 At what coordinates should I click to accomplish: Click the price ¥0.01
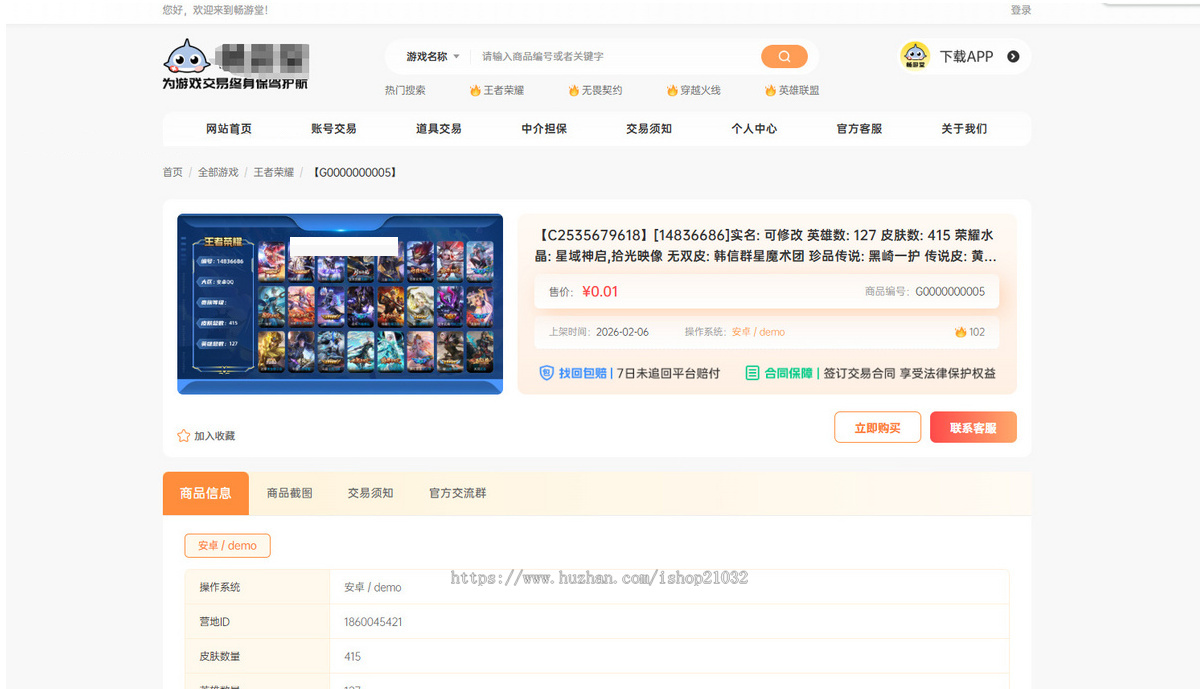coord(600,292)
